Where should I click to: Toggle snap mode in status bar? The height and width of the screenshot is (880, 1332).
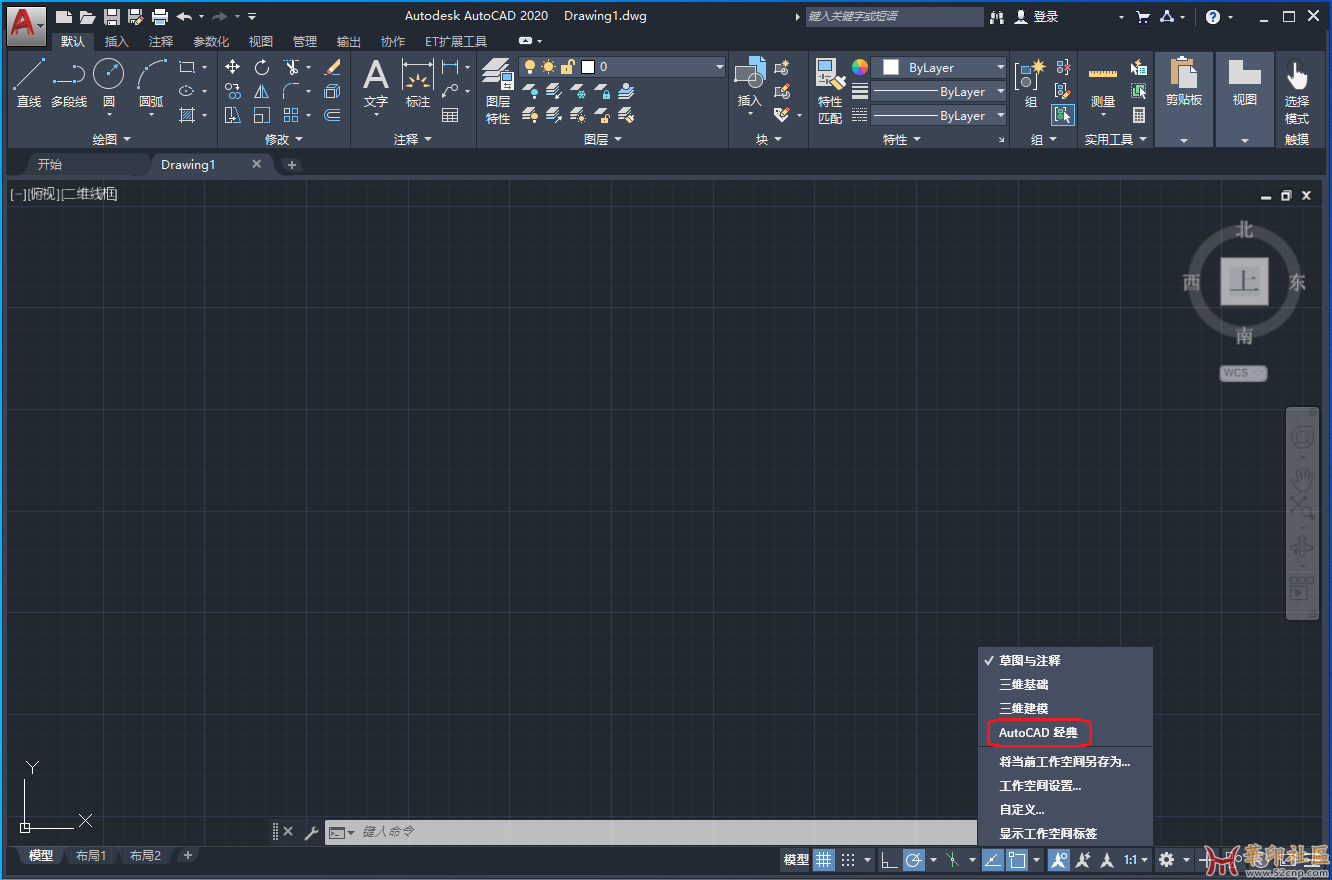pyautogui.click(x=848, y=860)
